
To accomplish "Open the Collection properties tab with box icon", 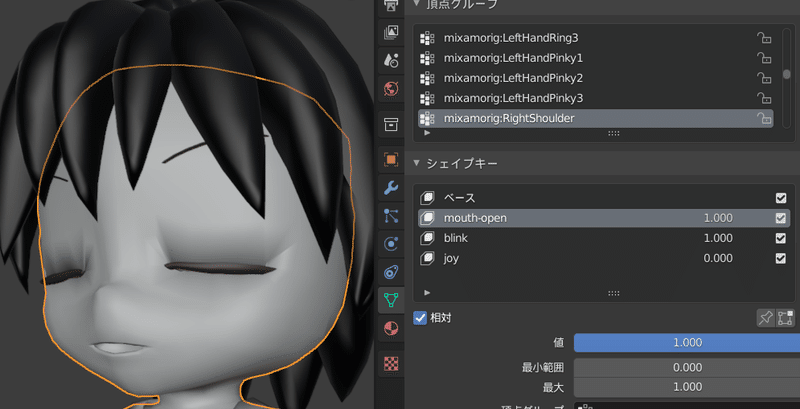I will [391, 123].
